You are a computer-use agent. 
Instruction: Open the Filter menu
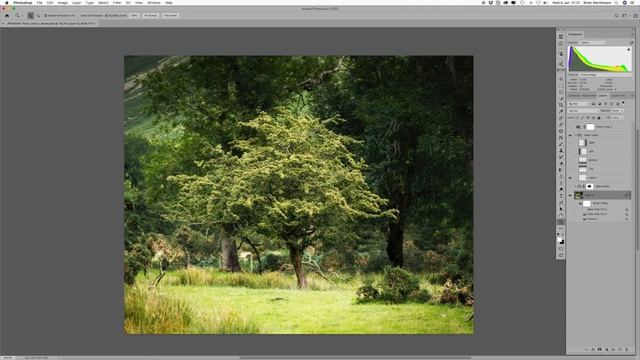coord(117,2)
